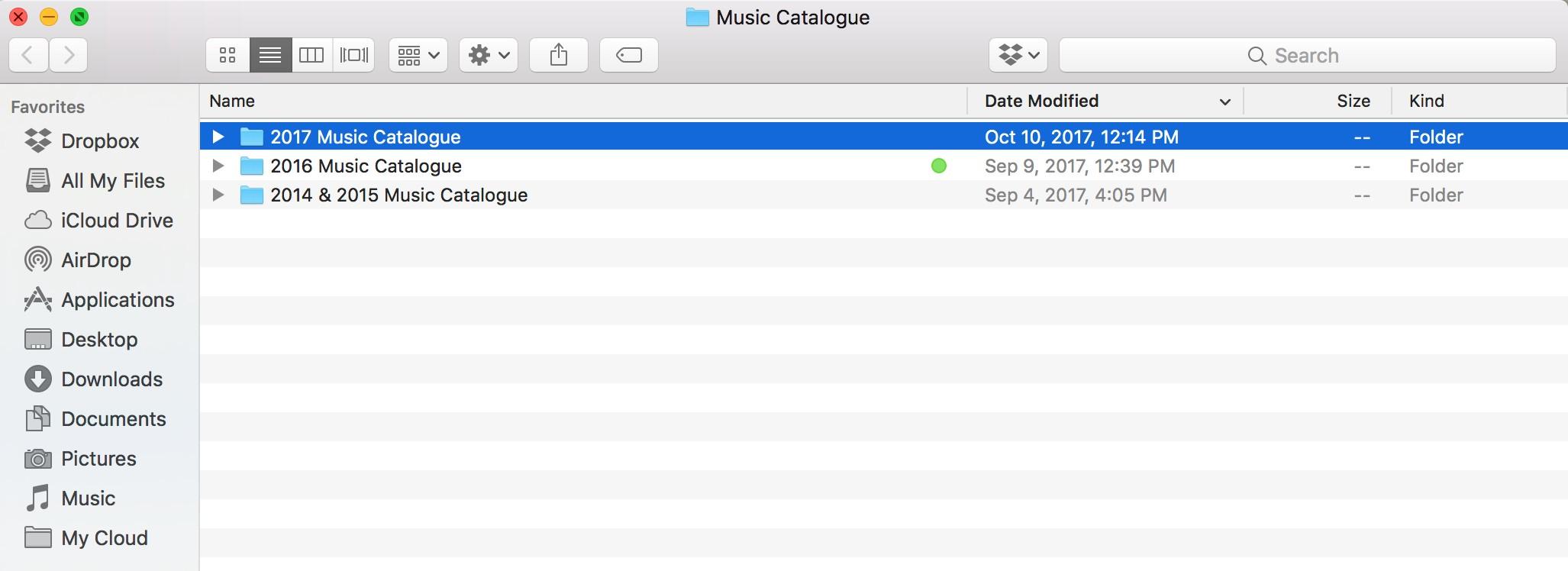Toggle sort direction arrow in Date Modified
The image size is (1568, 571).
tap(1224, 102)
